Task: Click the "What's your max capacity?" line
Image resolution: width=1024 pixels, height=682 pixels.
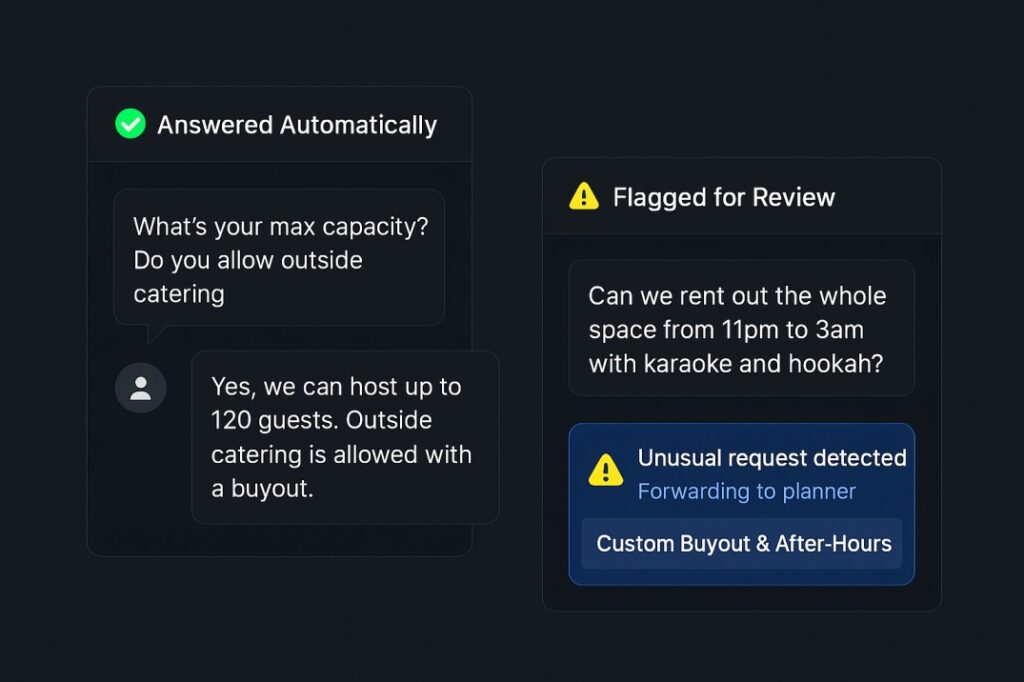Action: click(281, 226)
